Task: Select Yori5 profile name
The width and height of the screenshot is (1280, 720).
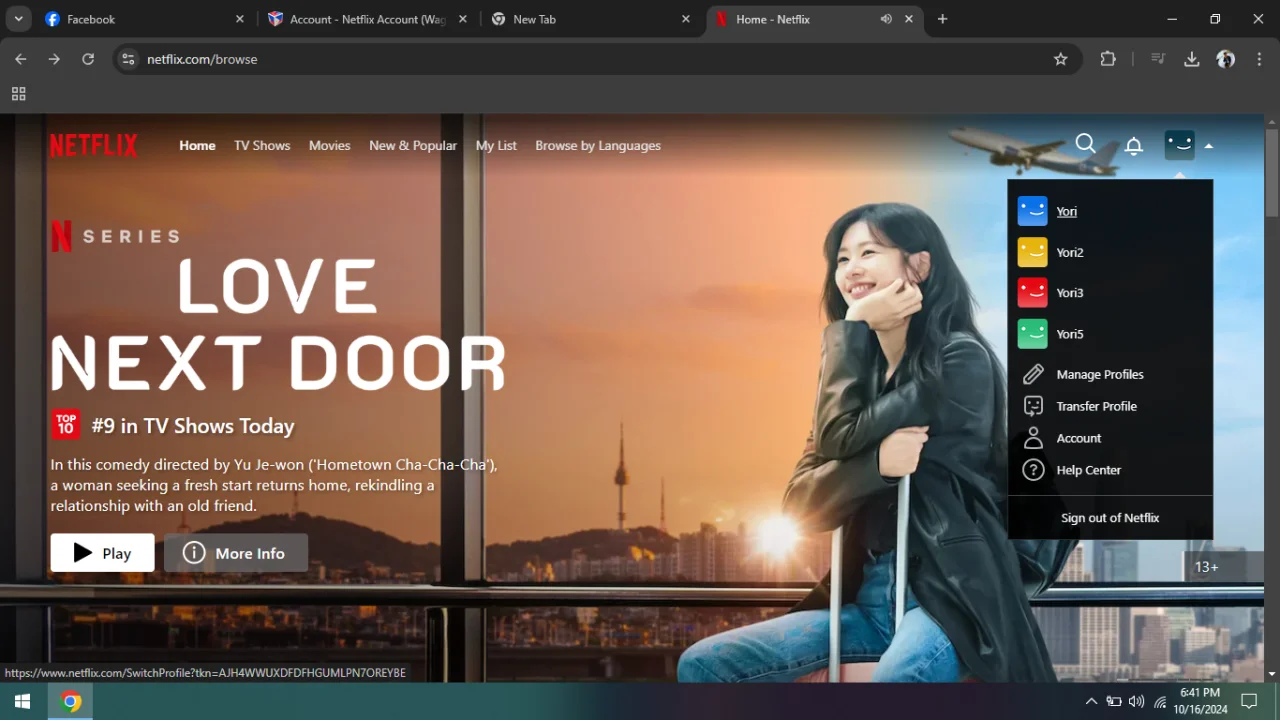Action: (1070, 334)
